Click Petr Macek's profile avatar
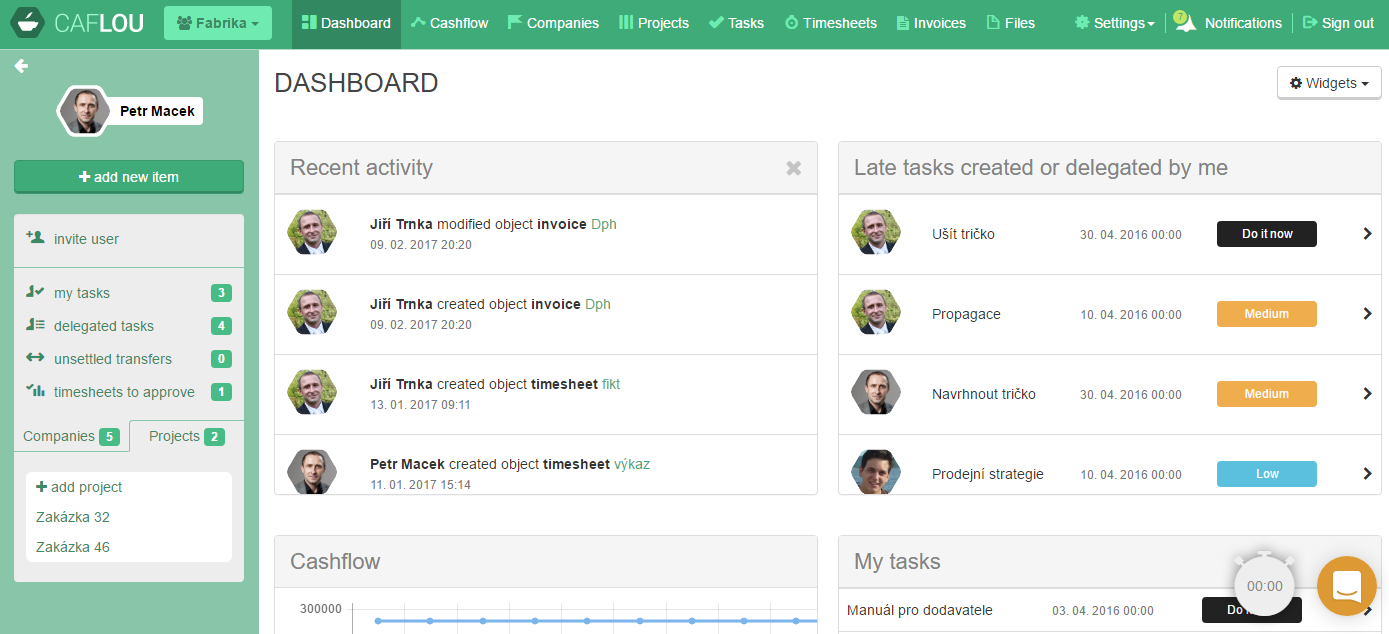The width and height of the screenshot is (1389, 634). pos(84,111)
